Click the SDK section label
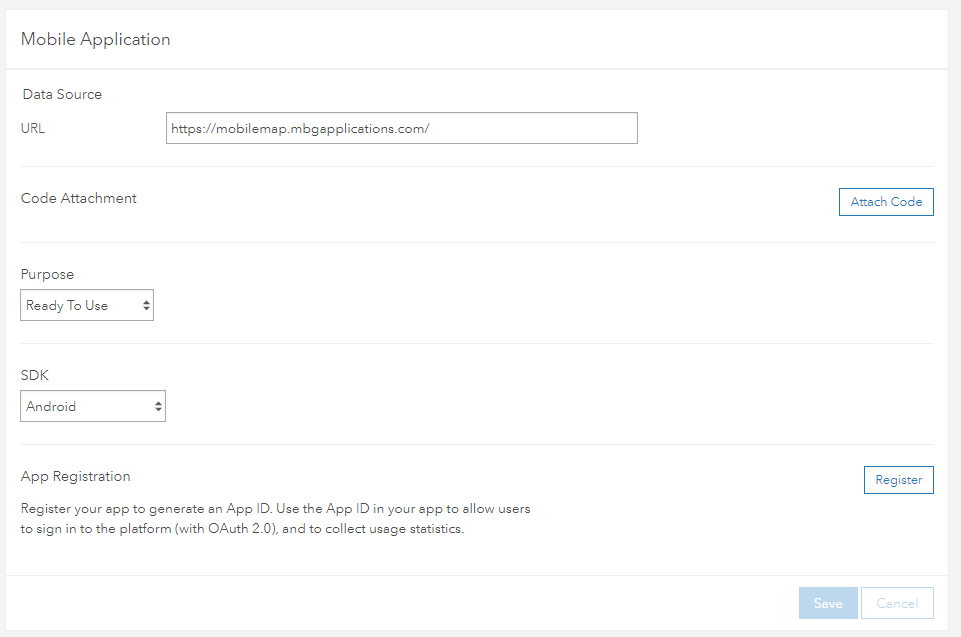 [x=34, y=375]
